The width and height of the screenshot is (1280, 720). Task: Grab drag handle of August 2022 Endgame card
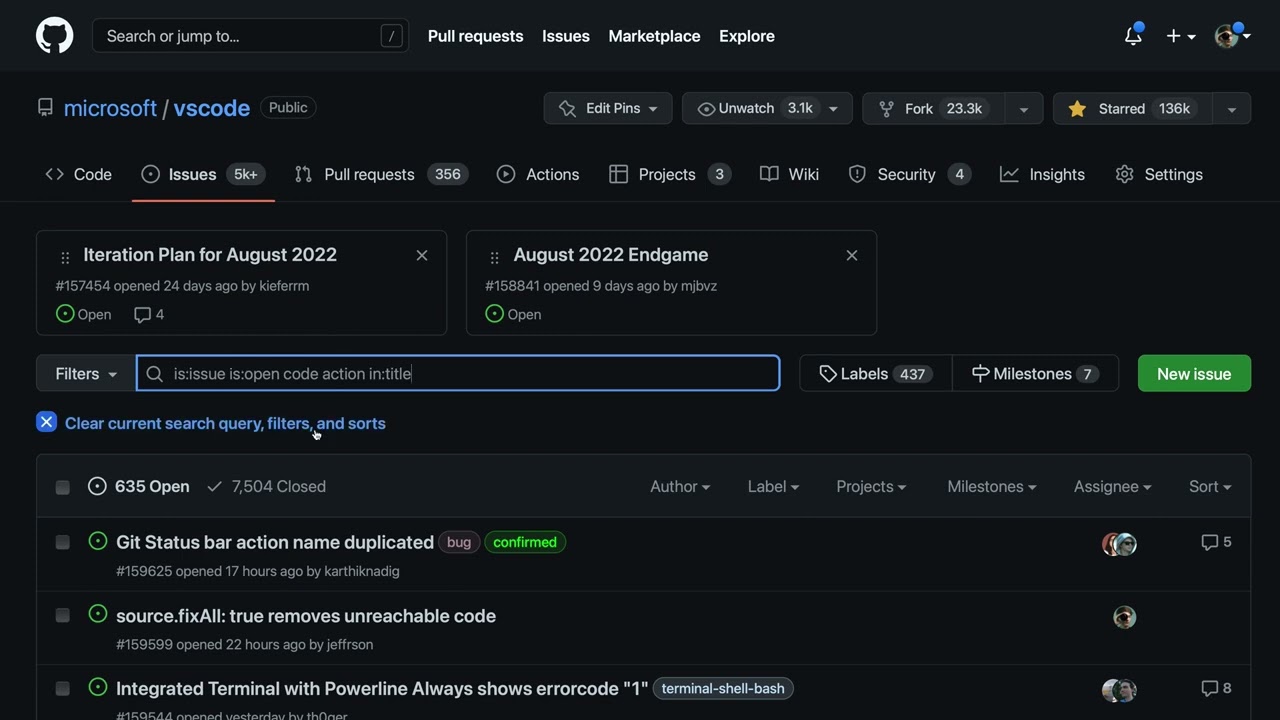coord(494,257)
